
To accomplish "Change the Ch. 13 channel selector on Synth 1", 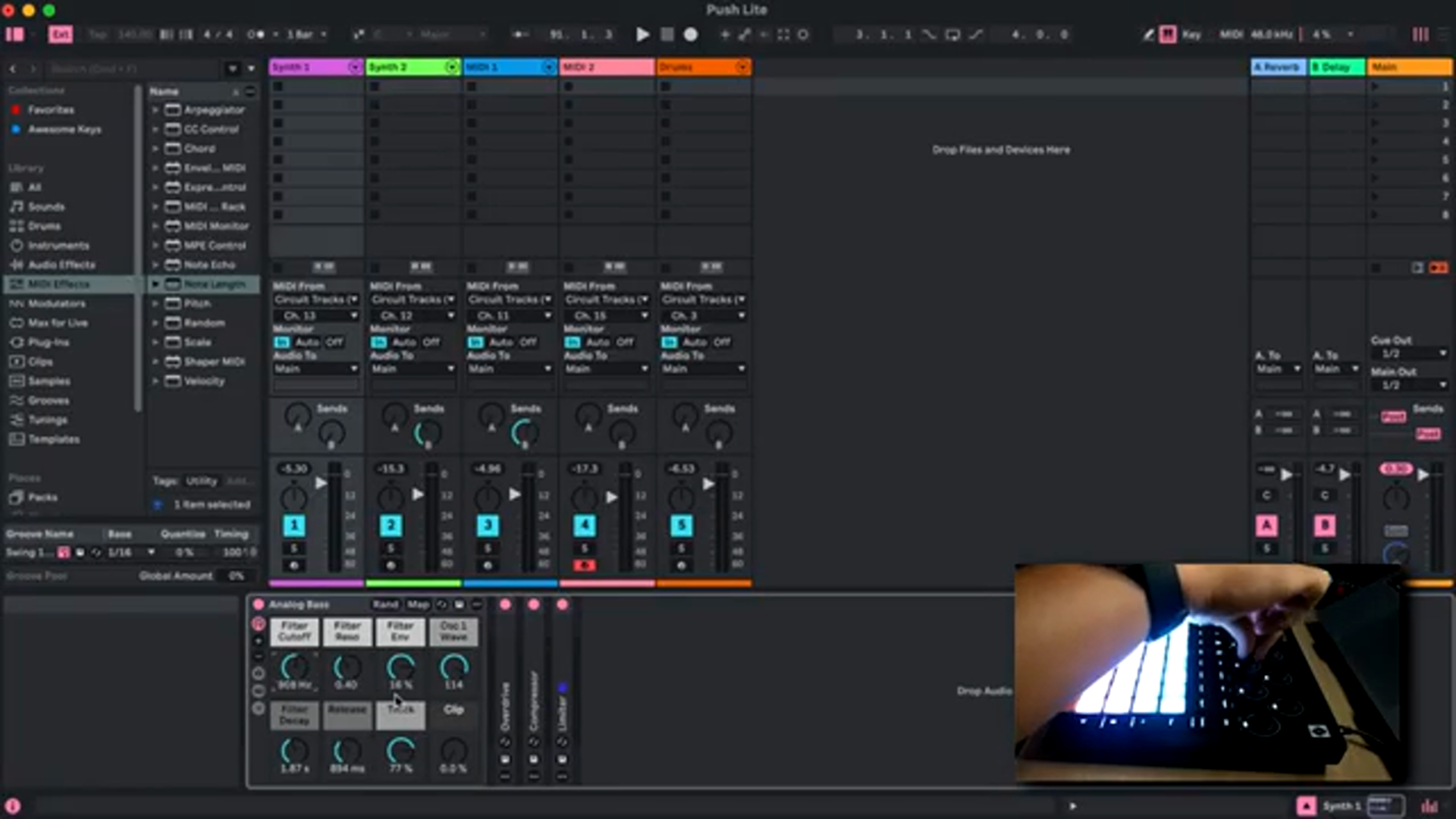I will coord(316,315).
